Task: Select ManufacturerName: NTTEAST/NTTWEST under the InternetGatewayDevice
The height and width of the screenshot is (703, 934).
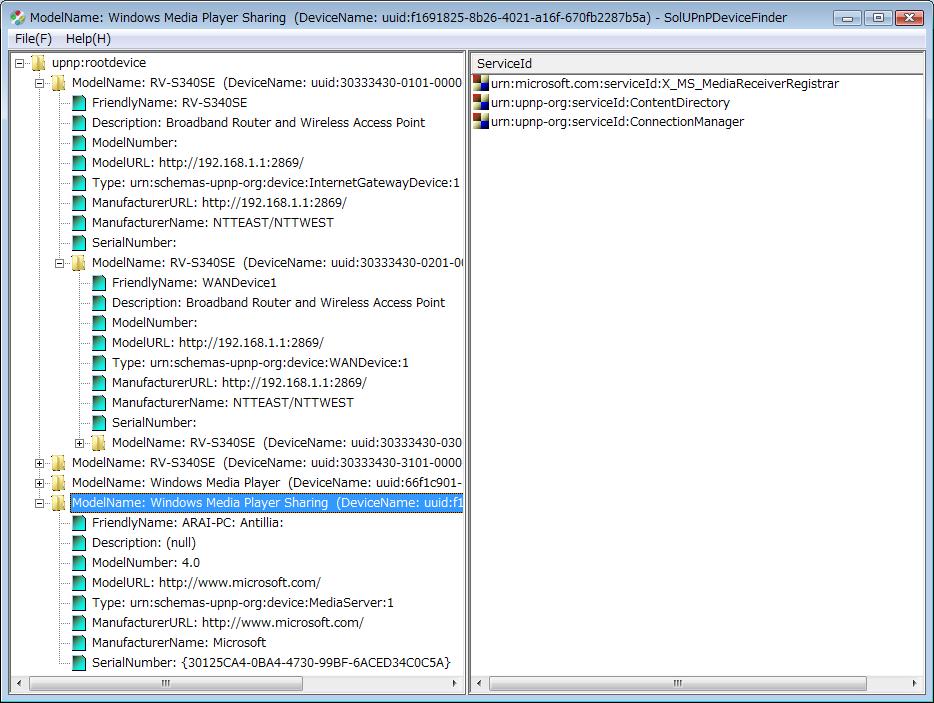Action: coord(213,223)
